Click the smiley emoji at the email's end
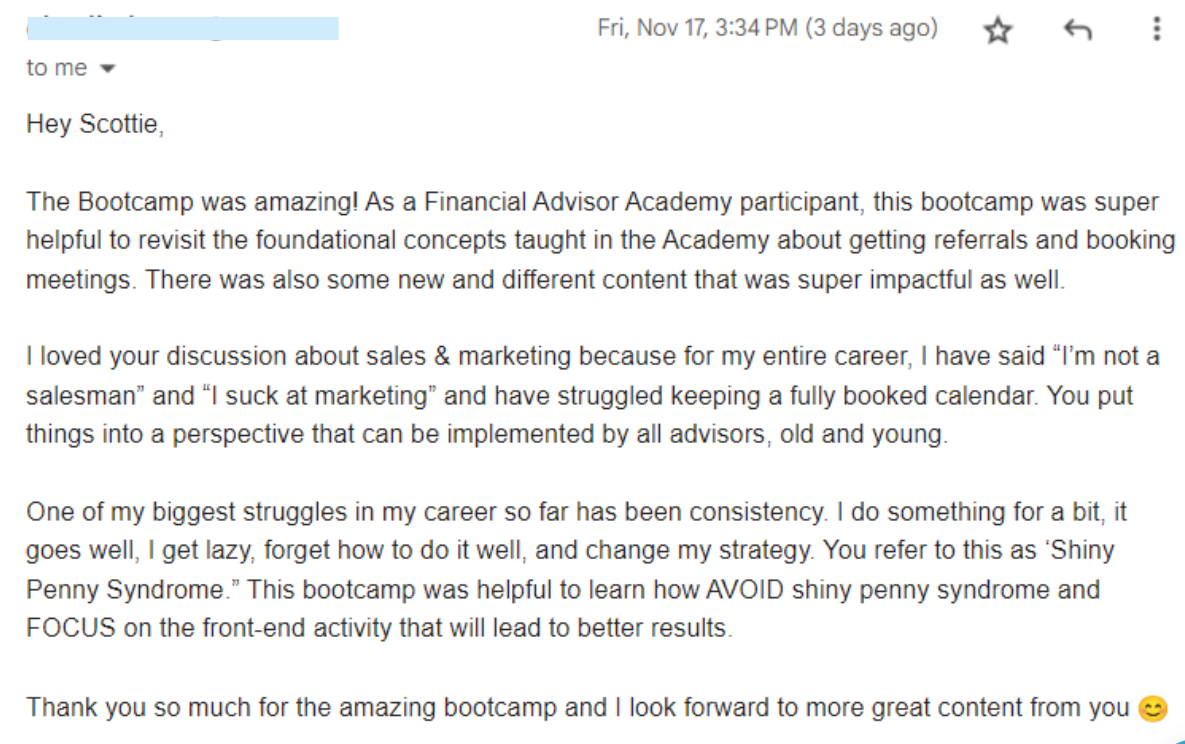The height and width of the screenshot is (744, 1185). click(x=1153, y=709)
